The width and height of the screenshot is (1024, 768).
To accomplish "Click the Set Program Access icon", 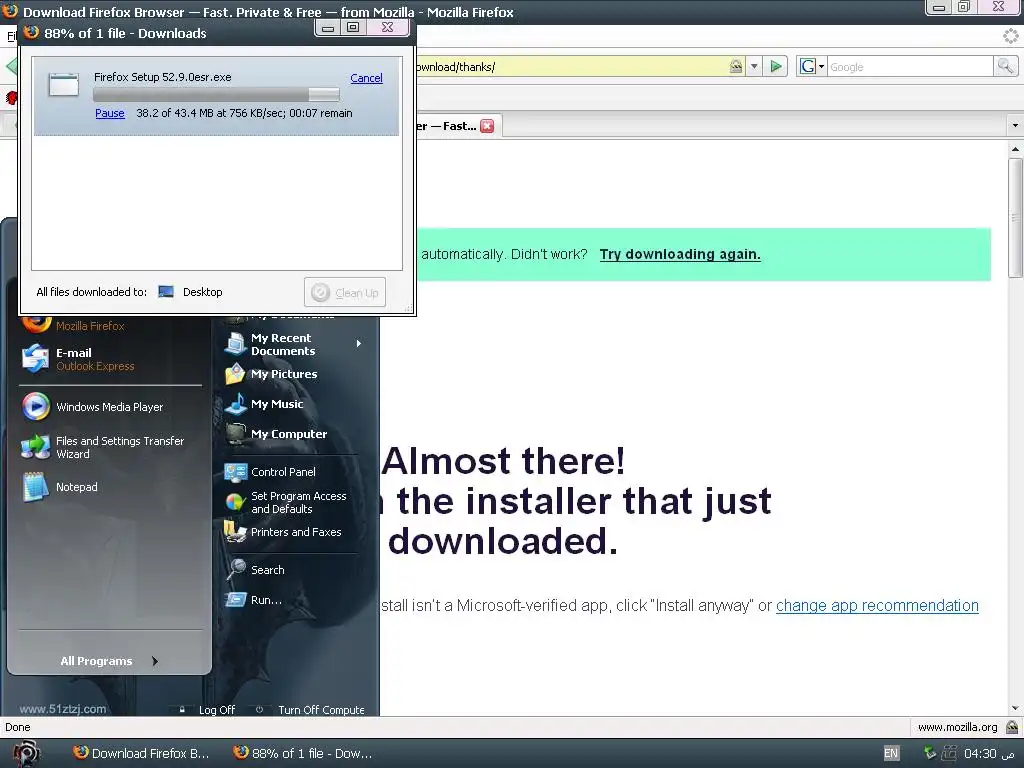I will (235, 502).
